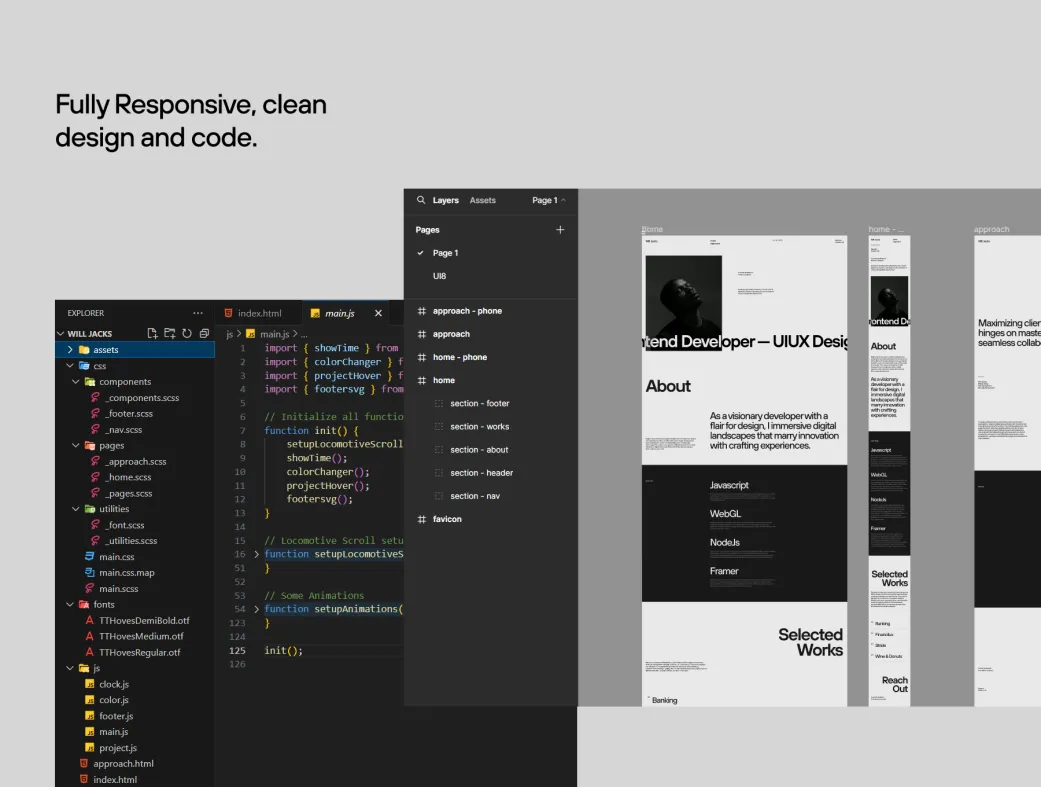Collapse all folders in Explorer
This screenshot has height=787, width=1041.
[204, 333]
